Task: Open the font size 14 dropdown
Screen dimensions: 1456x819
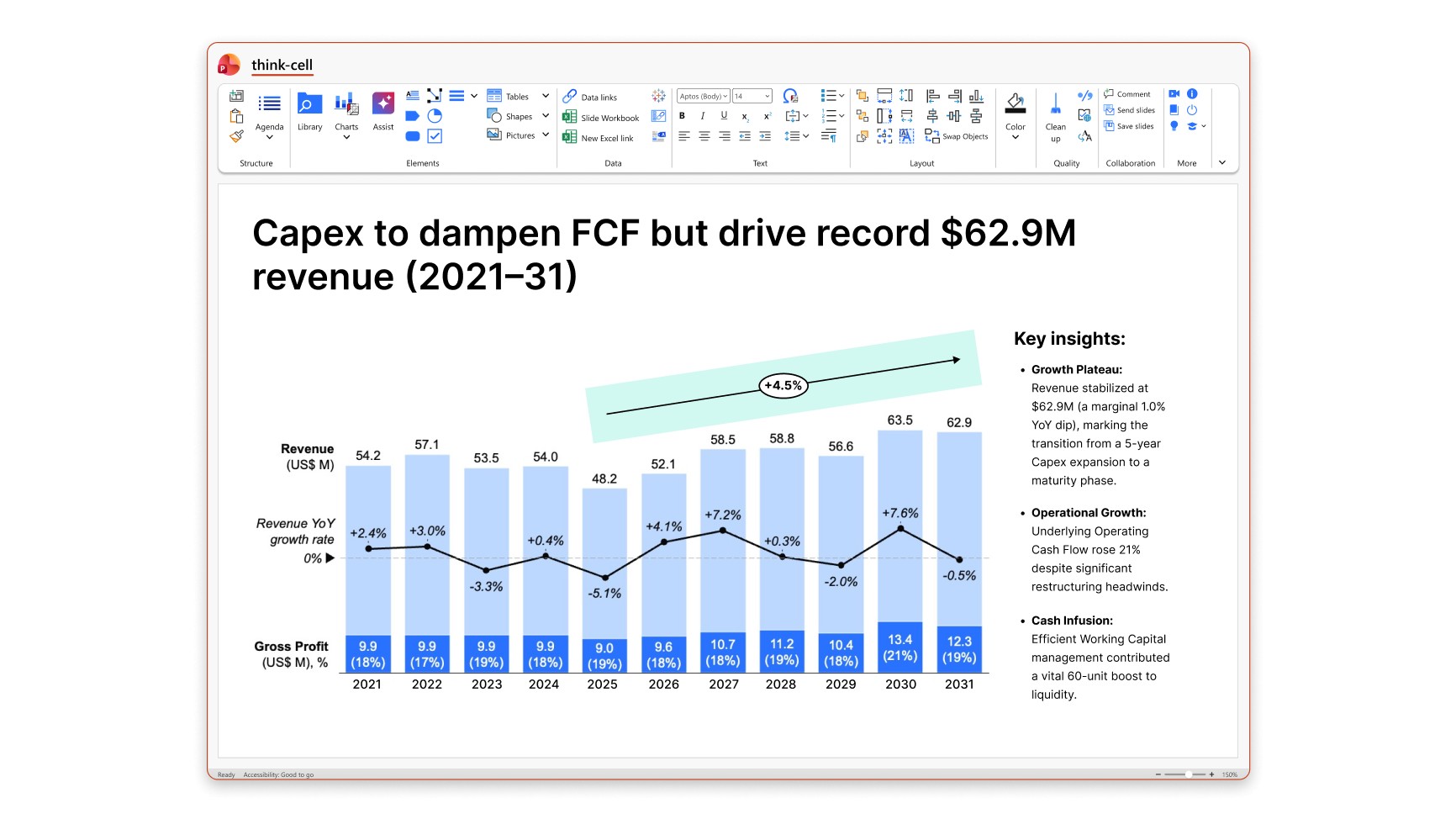Action: (752, 96)
